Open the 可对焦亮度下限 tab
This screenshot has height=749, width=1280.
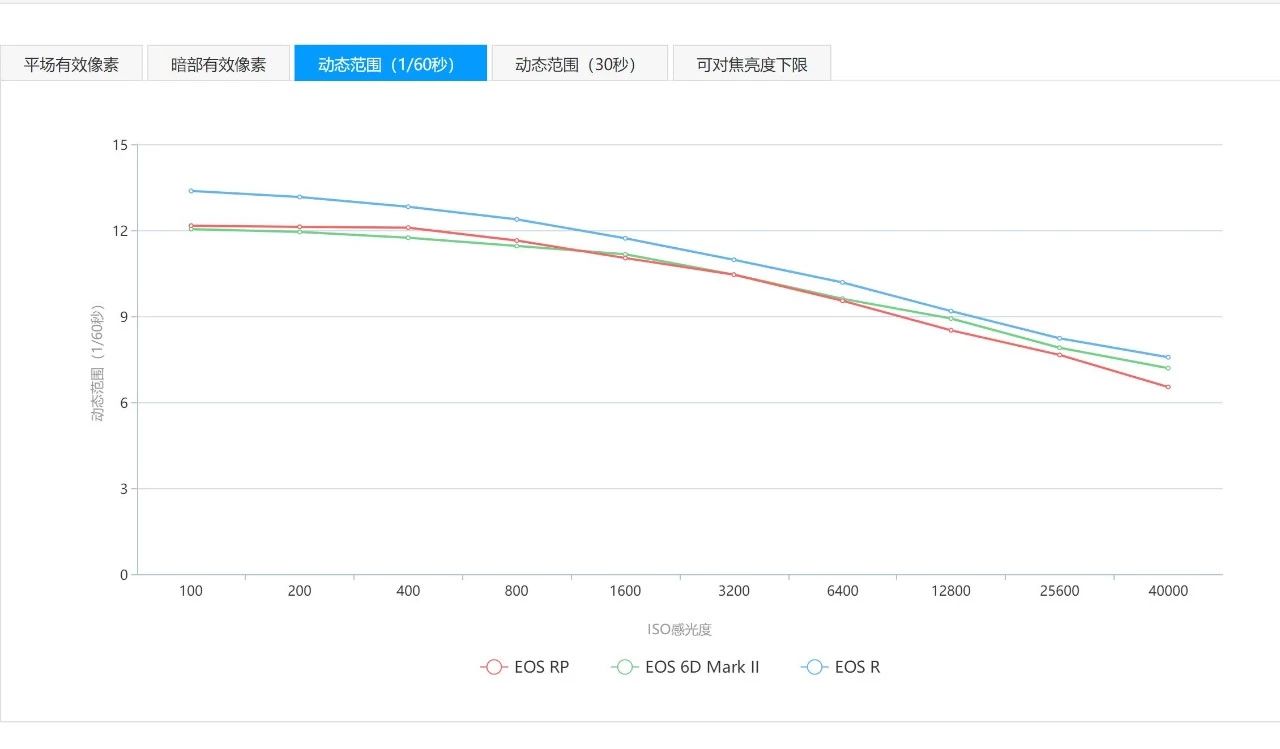pos(751,64)
